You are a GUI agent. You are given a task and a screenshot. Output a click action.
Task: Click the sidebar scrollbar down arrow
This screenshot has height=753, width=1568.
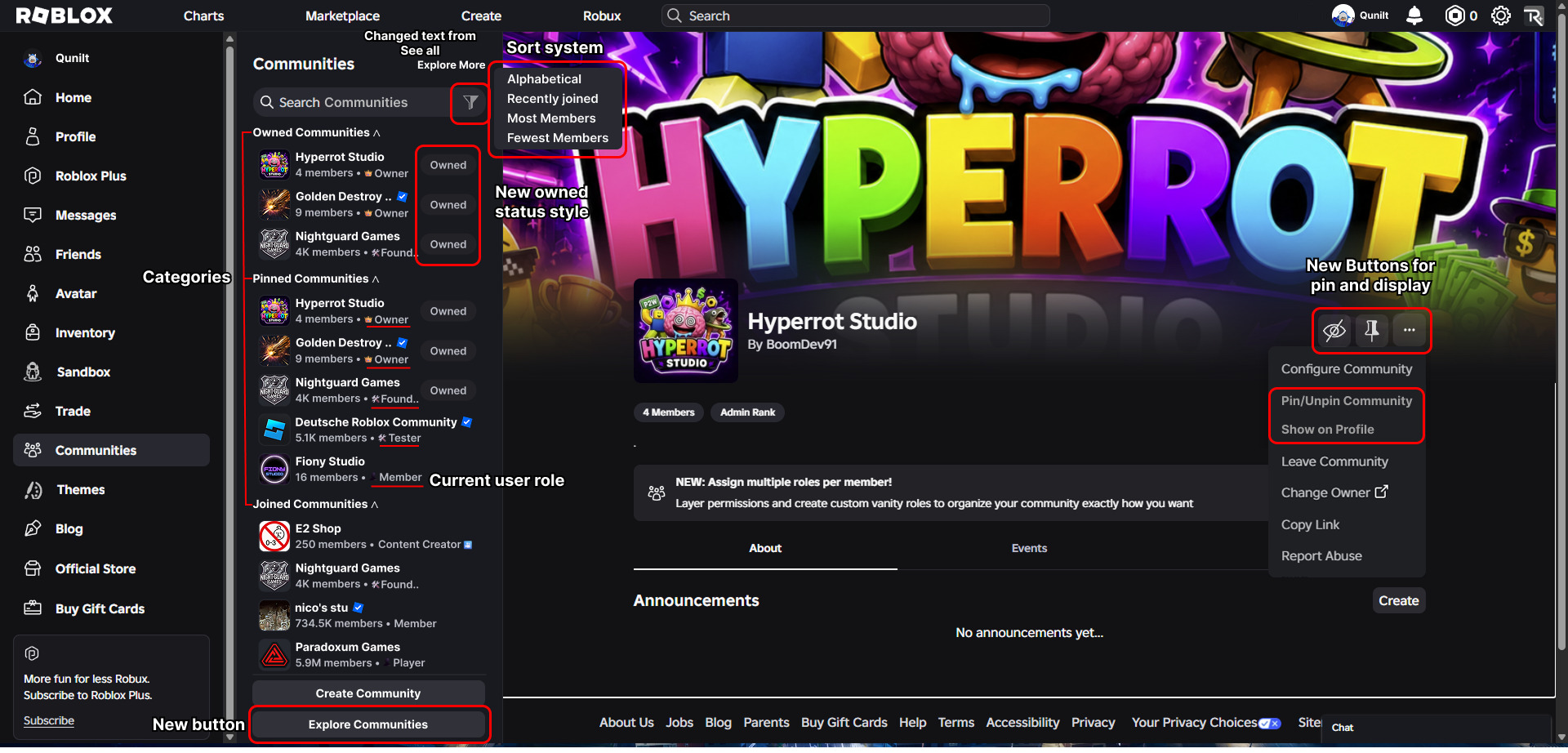coord(229,737)
